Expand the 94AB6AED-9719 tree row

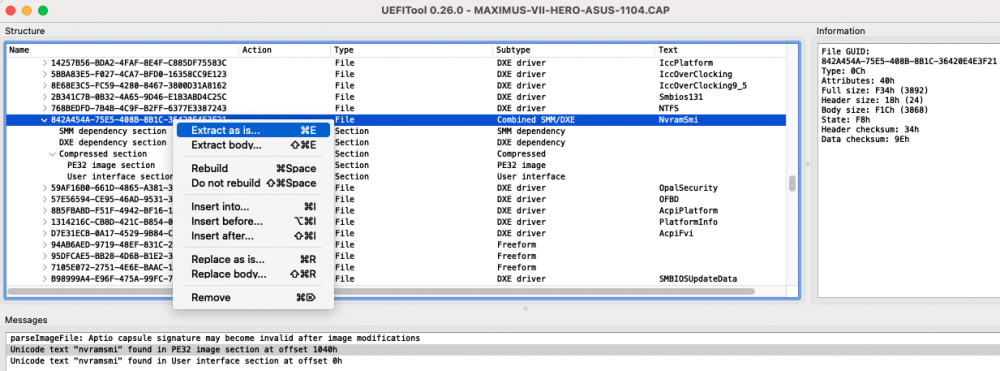[45, 245]
